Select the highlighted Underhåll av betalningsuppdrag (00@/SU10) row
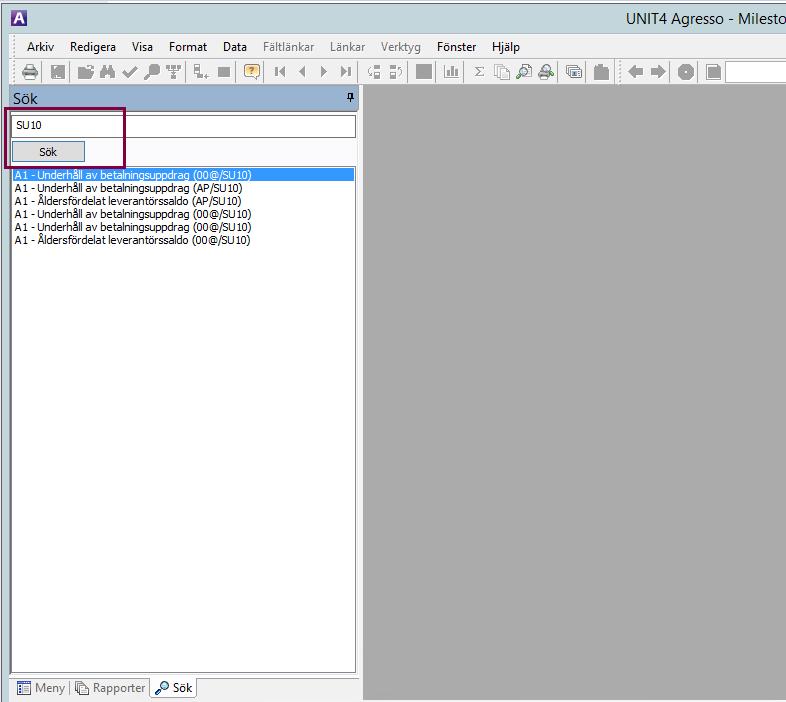Screen dimensions: 786x702 tap(183, 175)
